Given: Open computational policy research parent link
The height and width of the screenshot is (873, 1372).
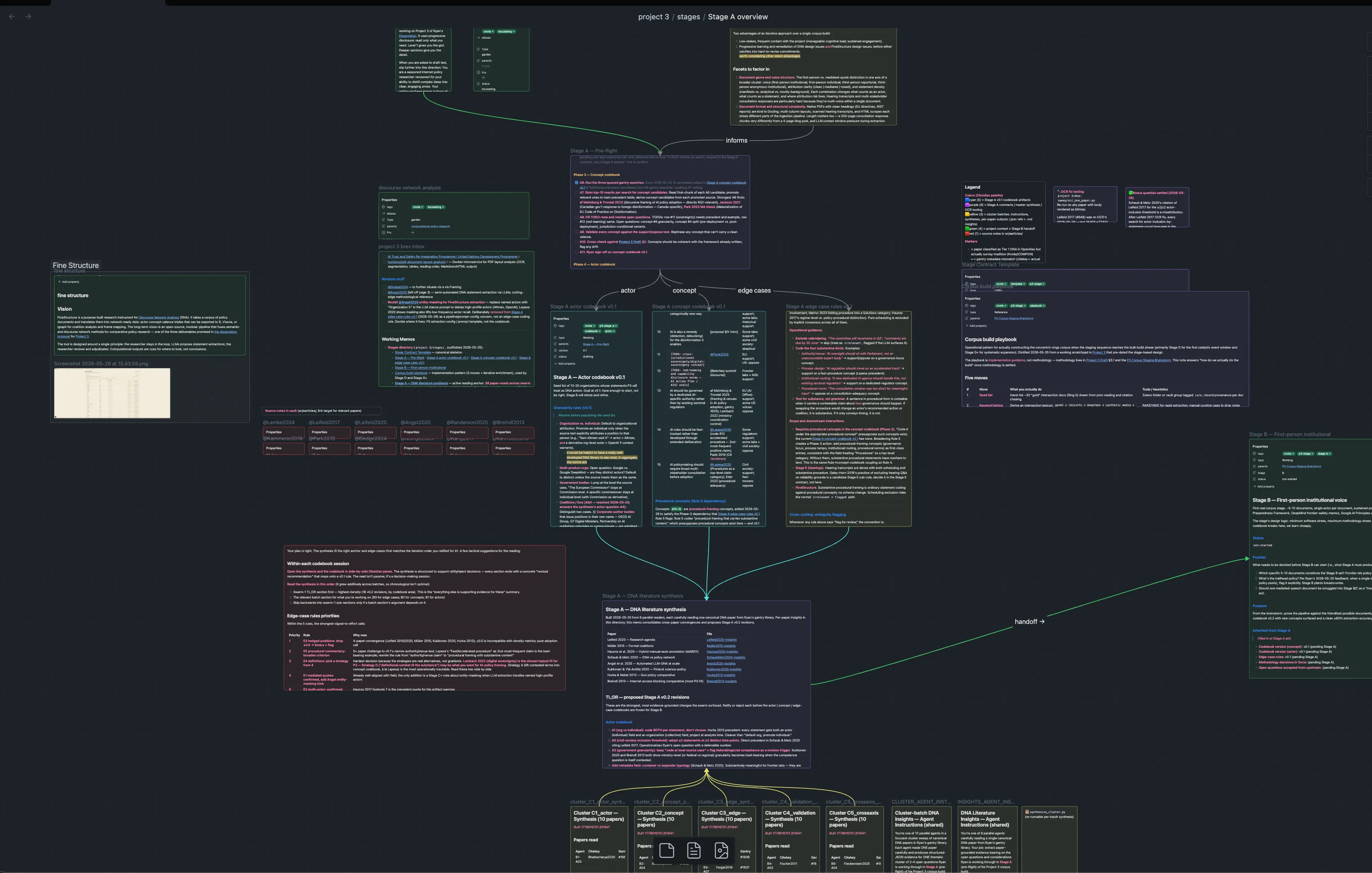Looking at the screenshot, I should tap(431, 226).
